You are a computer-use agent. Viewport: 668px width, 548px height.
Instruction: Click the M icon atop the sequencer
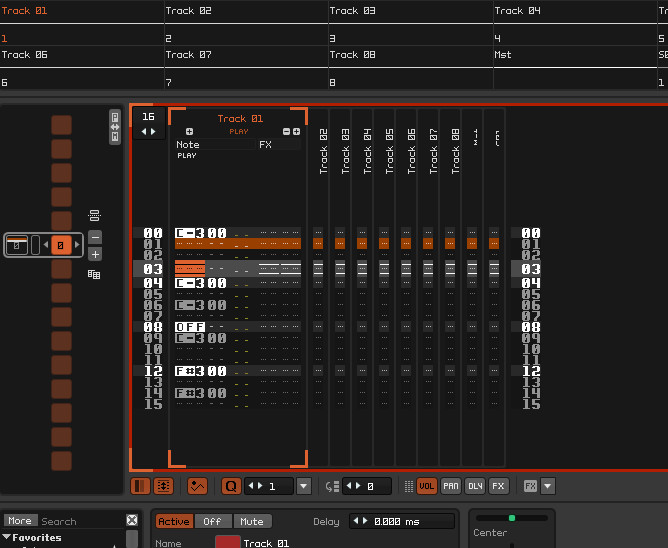115,137
